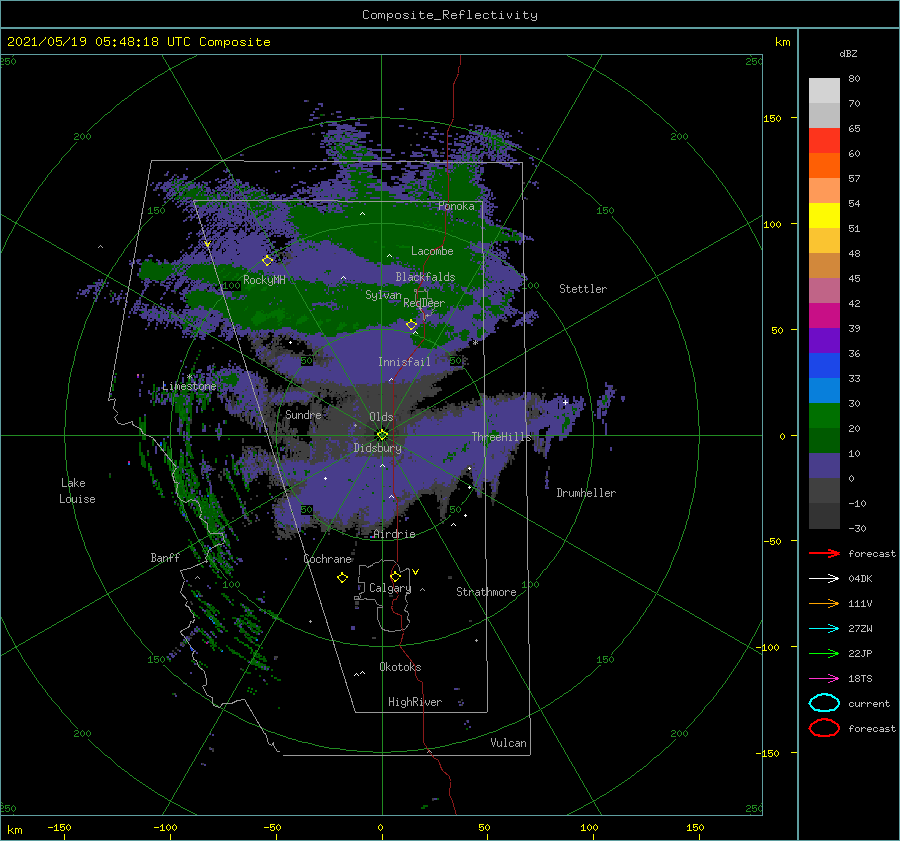Click the 27ZW legend text
900x841 pixels.
(860, 629)
